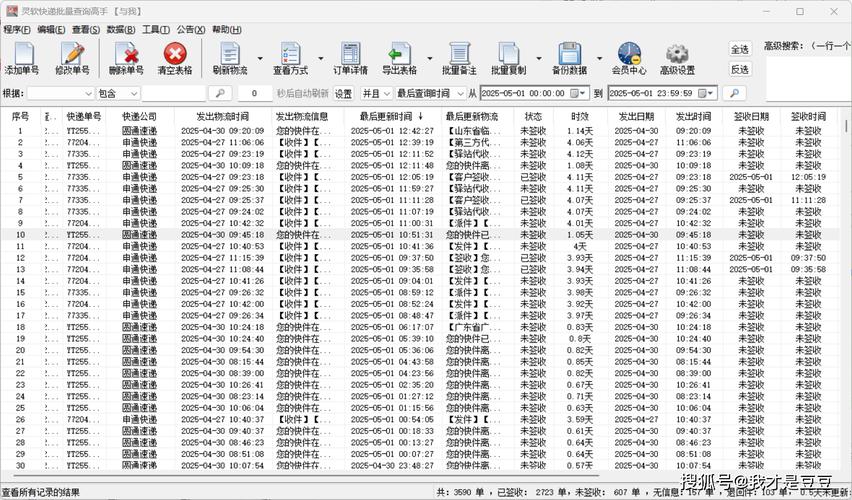Click the 全选 (select all) button
Image resolution: width=852 pixels, height=500 pixels.
pos(740,49)
